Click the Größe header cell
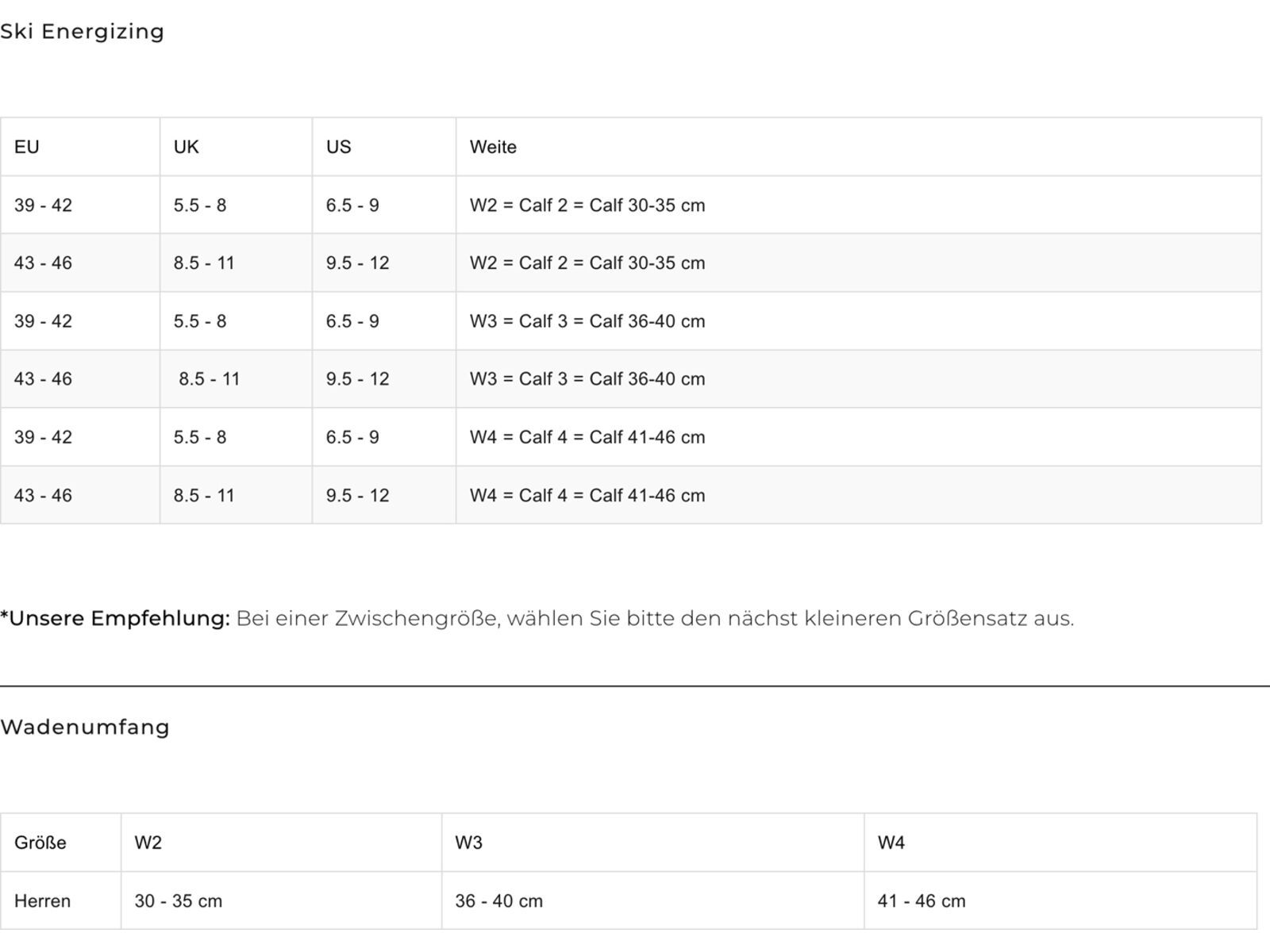Viewport: 1270px width, 952px height. 60,843
